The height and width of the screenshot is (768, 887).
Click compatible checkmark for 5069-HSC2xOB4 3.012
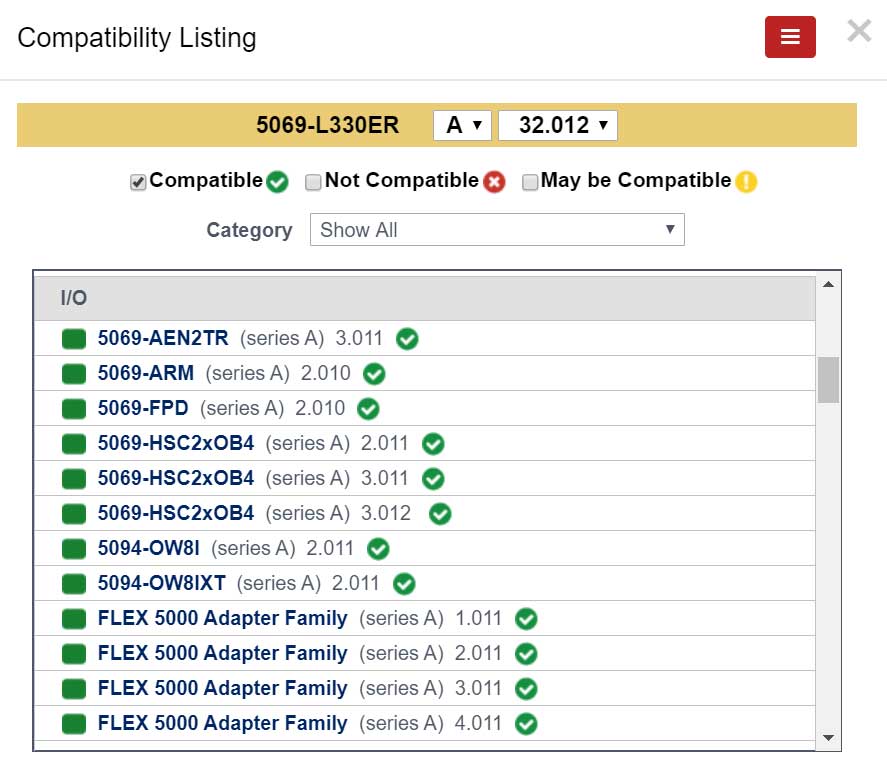[x=440, y=515]
